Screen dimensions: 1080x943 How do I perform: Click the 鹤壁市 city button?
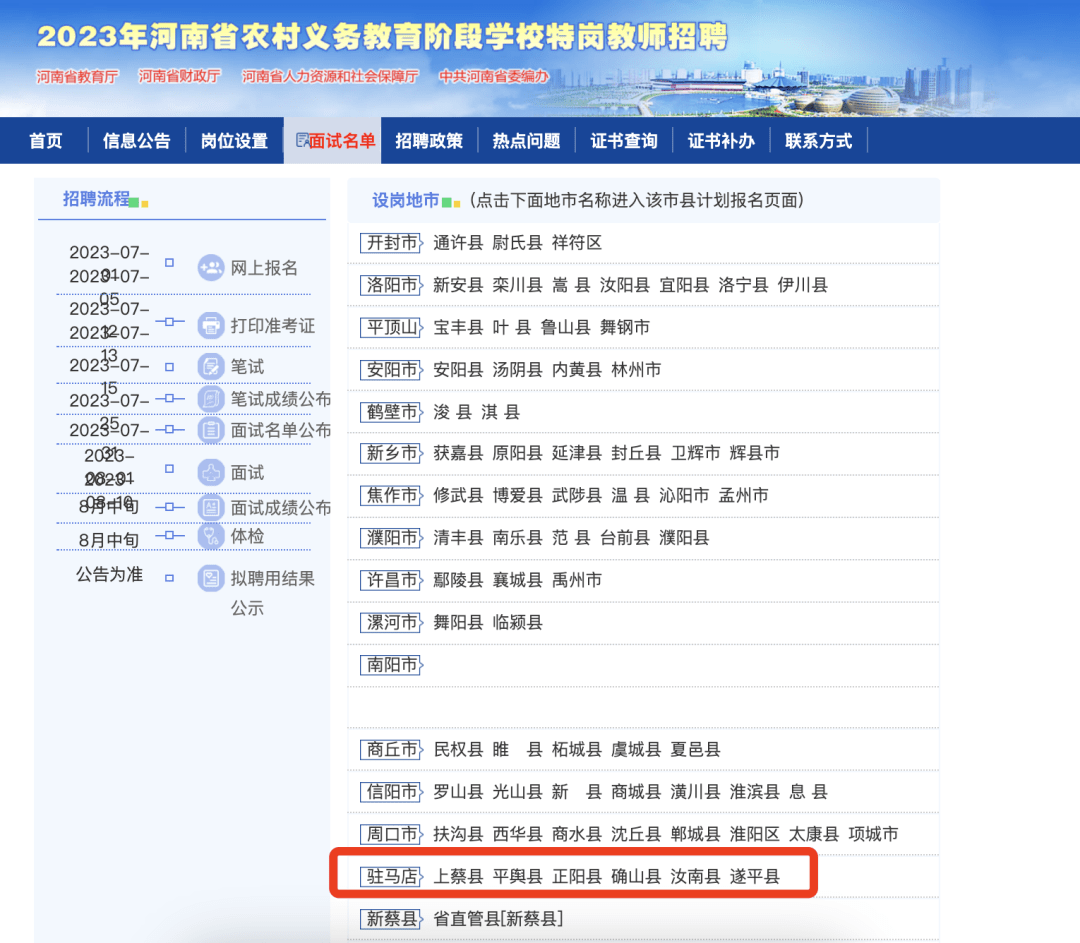coord(391,412)
